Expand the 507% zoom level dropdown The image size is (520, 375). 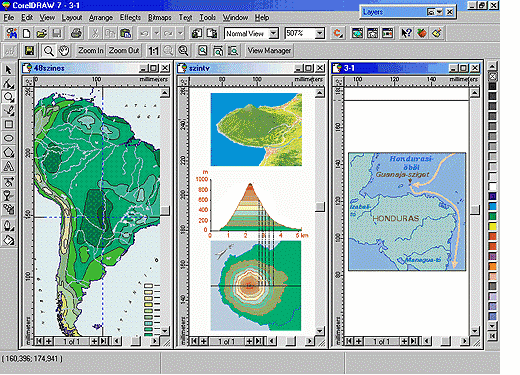click(319, 33)
